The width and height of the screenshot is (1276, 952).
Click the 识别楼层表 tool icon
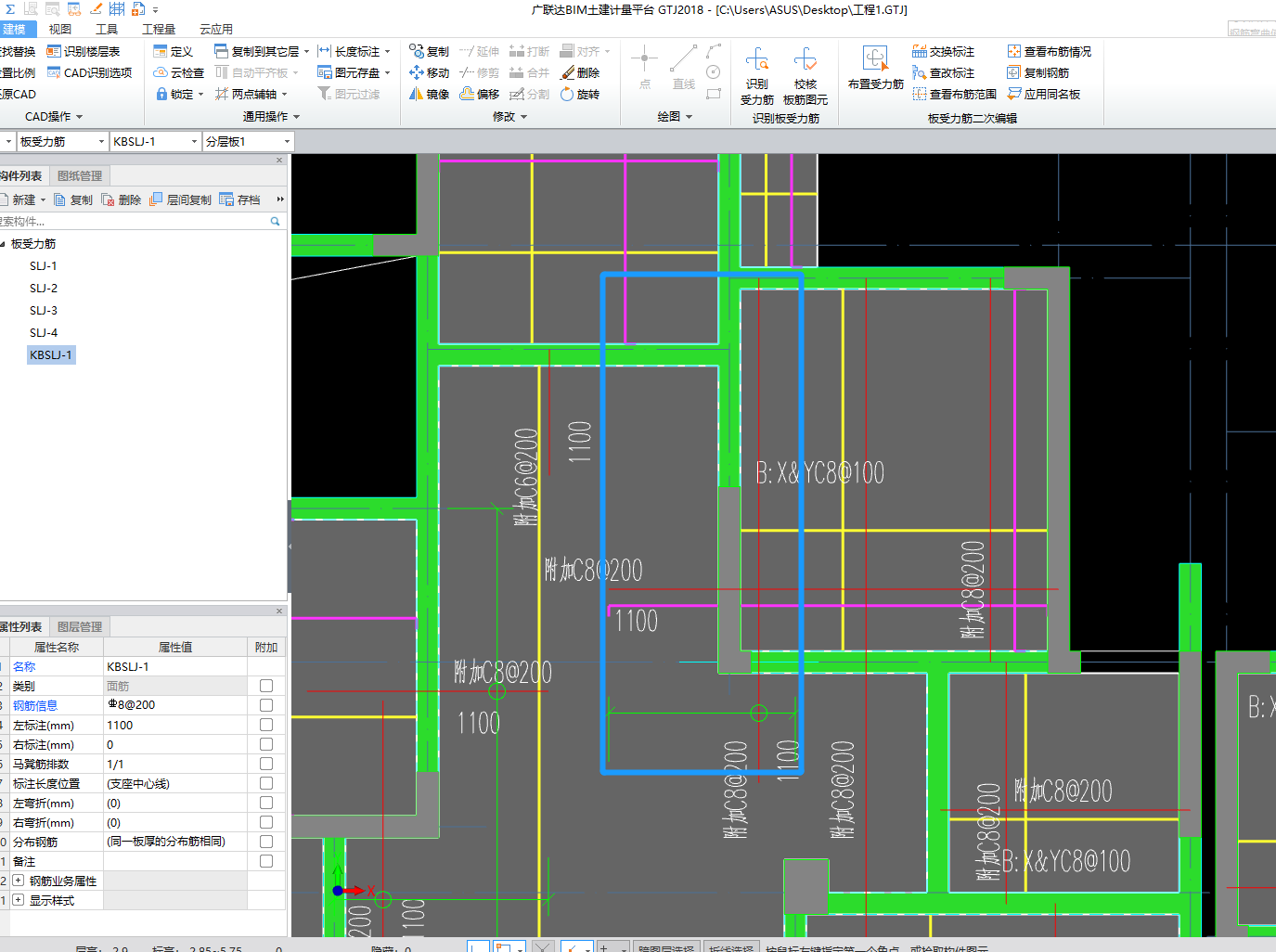coord(54,52)
